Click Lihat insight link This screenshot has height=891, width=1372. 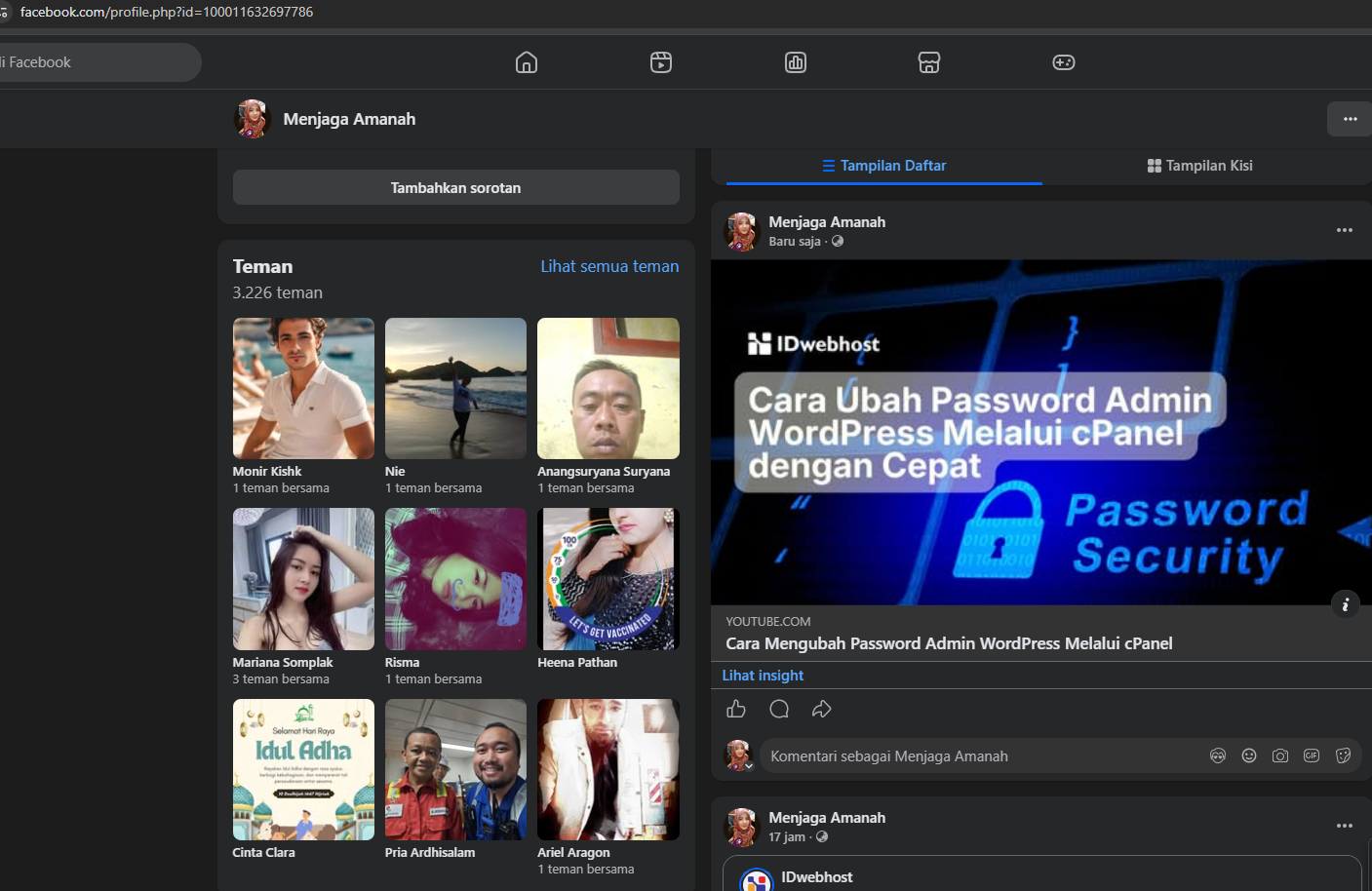click(763, 676)
